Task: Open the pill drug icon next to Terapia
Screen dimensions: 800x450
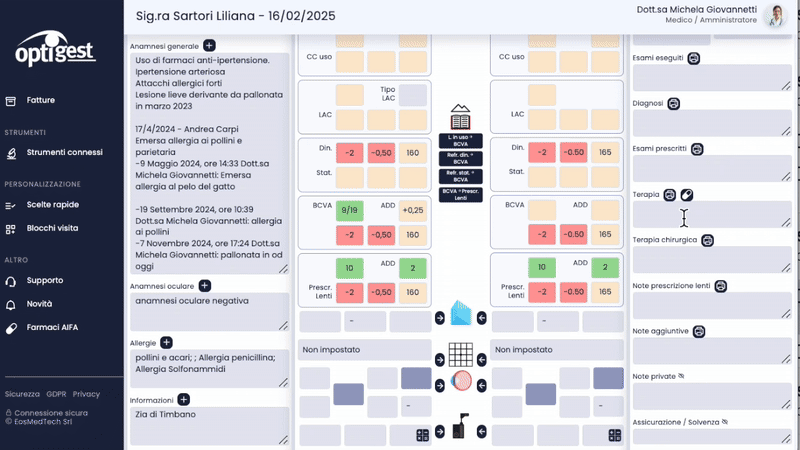Action: (x=687, y=194)
